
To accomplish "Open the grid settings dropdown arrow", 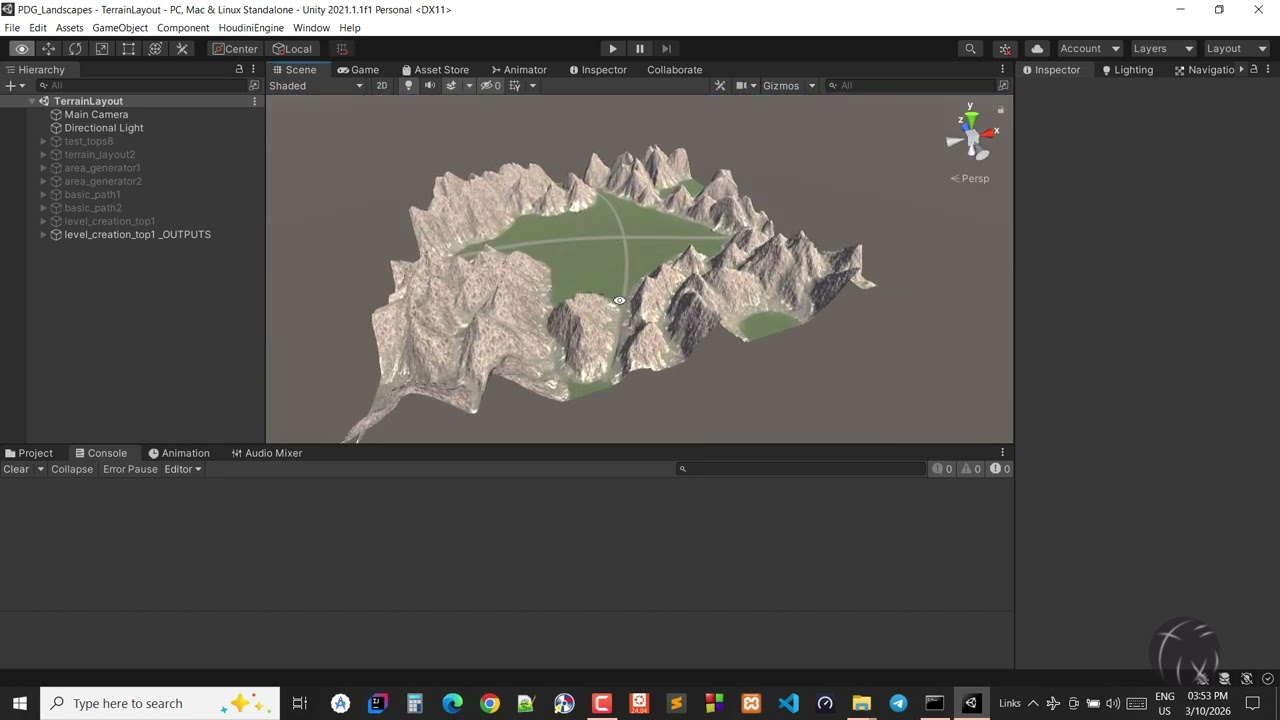I will 533,86.
